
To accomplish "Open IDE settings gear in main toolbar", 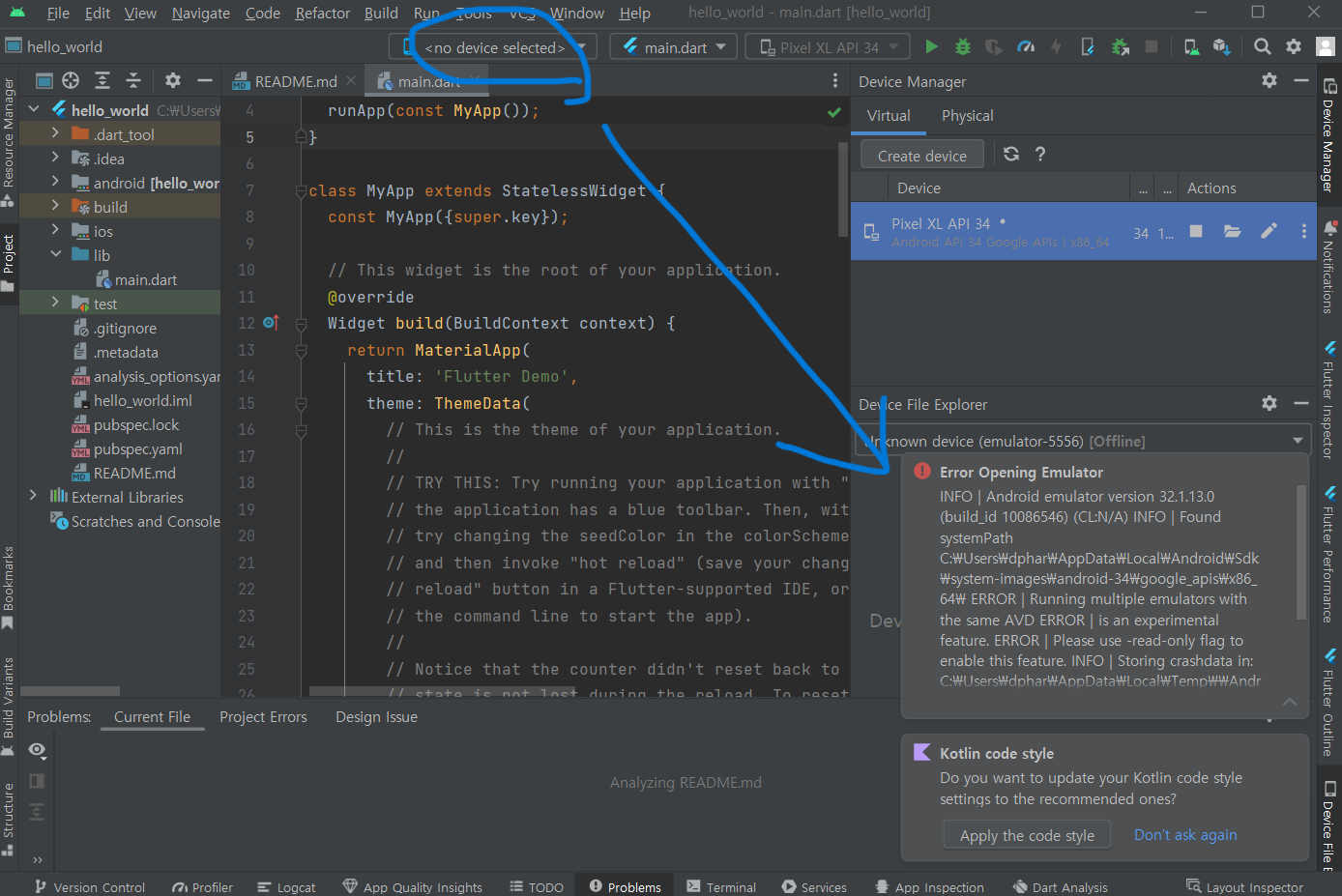I will pyautogui.click(x=1294, y=46).
